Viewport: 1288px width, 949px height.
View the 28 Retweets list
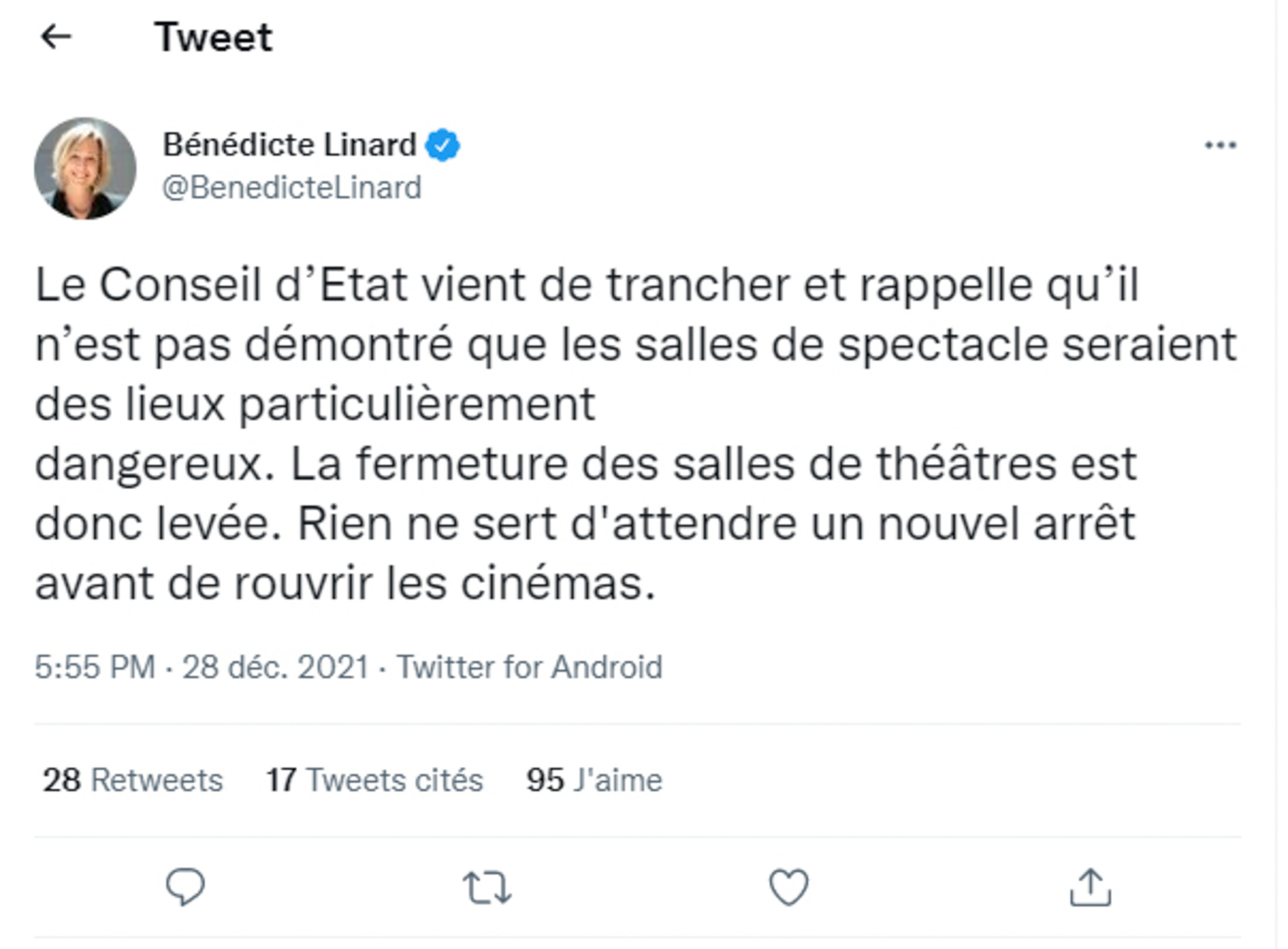tap(133, 780)
